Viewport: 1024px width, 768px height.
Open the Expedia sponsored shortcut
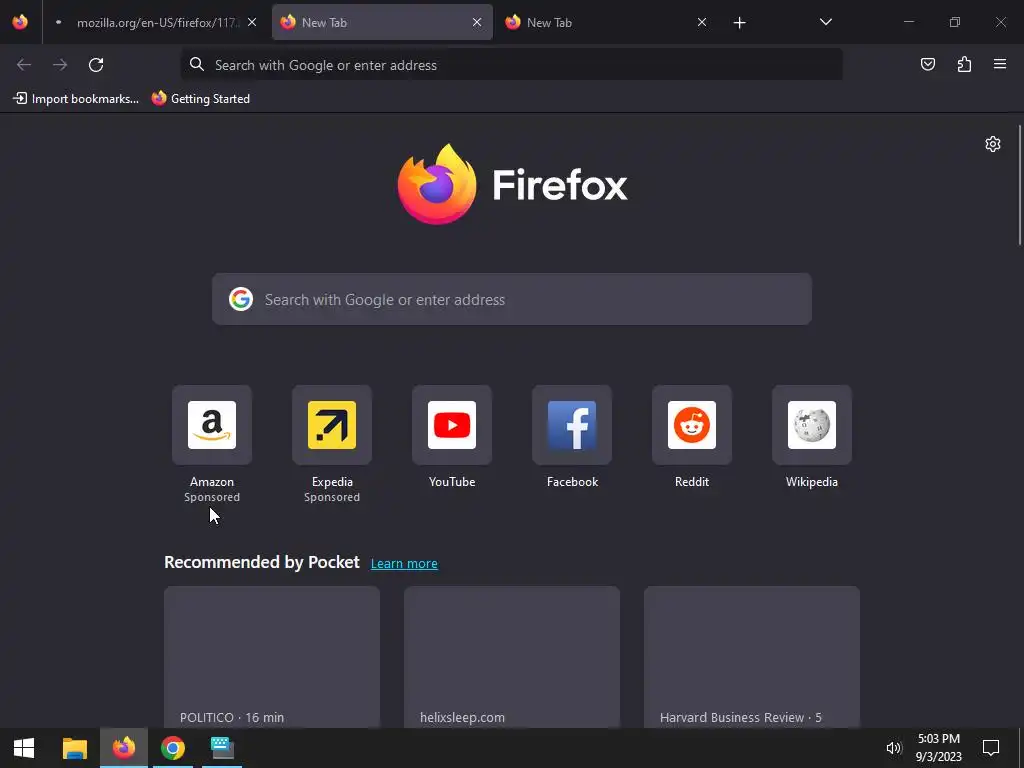[332, 444]
